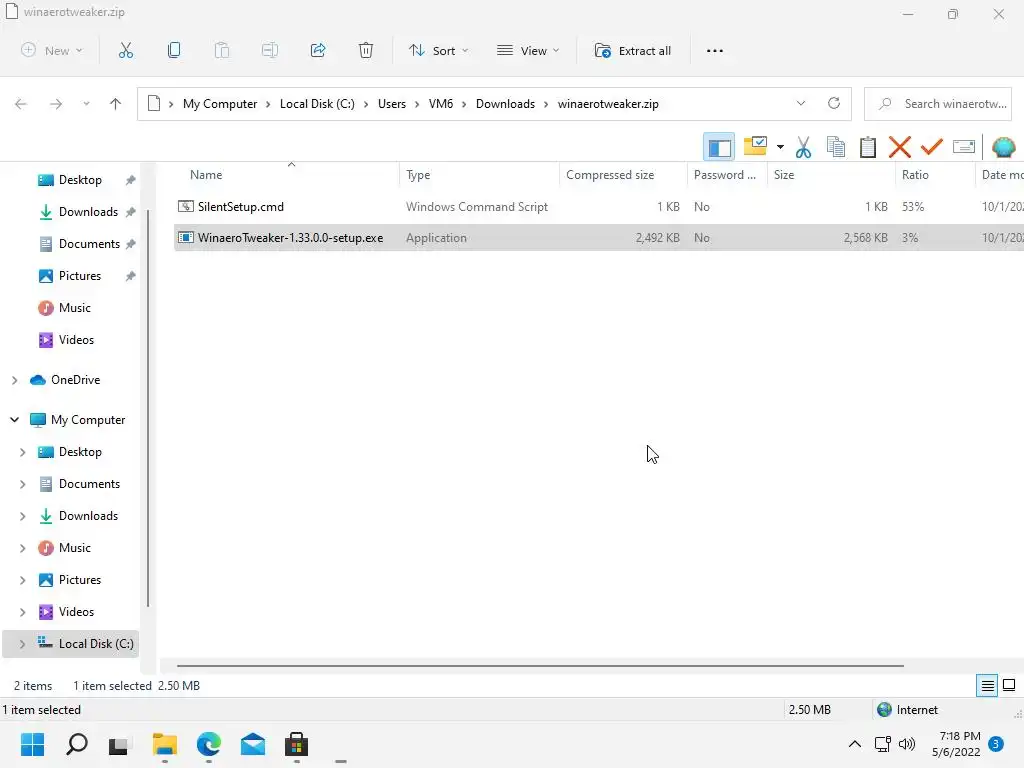Image resolution: width=1024 pixels, height=768 pixels.
Task: Expand the OneDrive tree node
Action: [14, 380]
